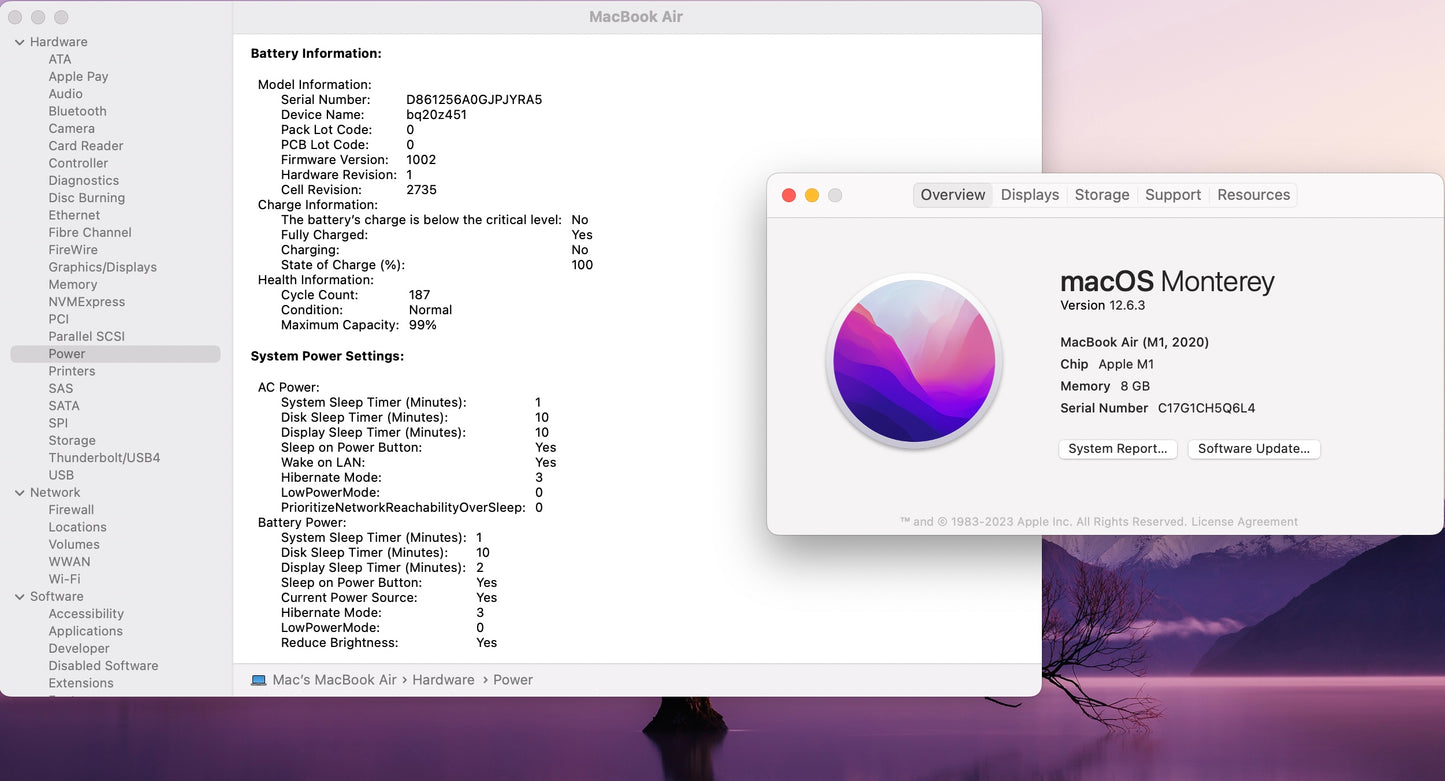
Task: Click the MacBook Air (M1, 2020) text
Action: coord(1134,342)
